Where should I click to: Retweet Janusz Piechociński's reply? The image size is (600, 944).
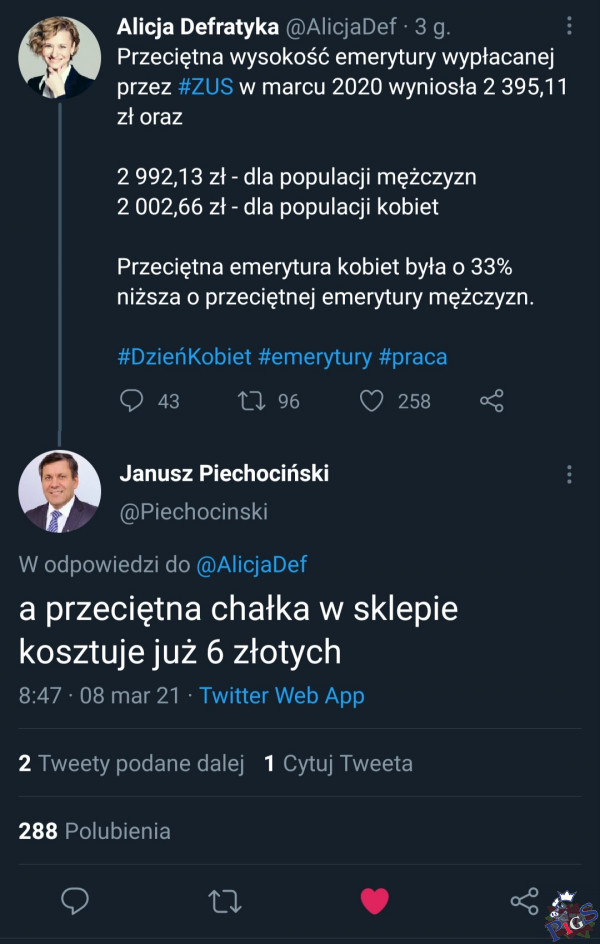coord(224,901)
